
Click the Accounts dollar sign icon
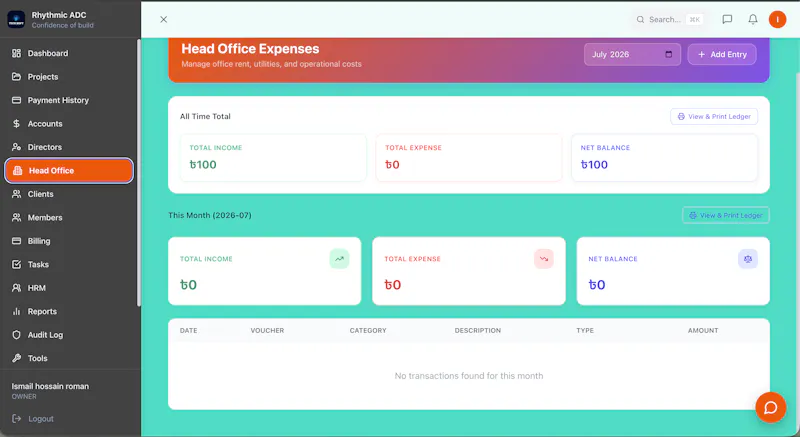click(x=16, y=123)
